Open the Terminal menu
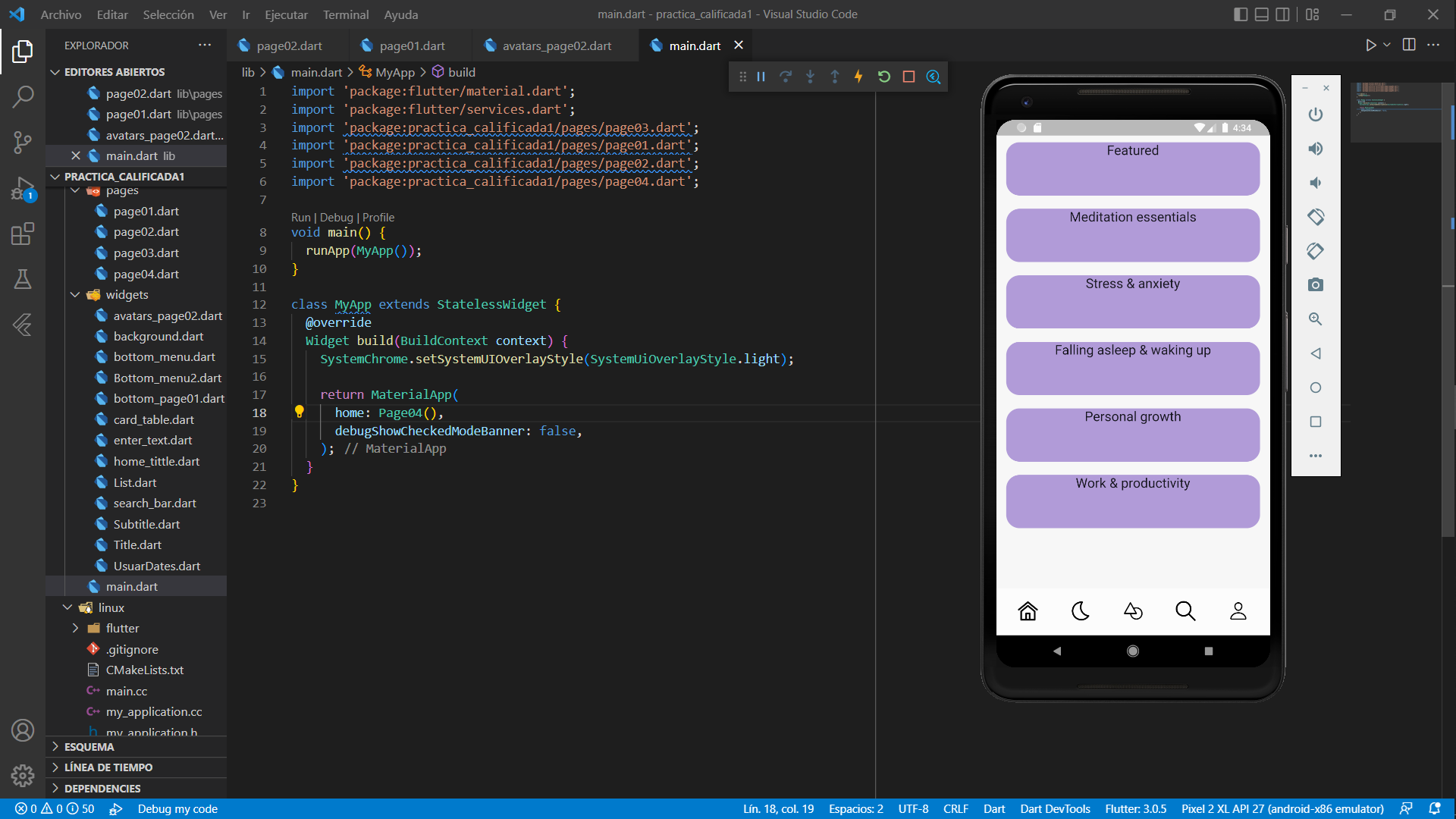The height and width of the screenshot is (819, 1456). pyautogui.click(x=346, y=14)
